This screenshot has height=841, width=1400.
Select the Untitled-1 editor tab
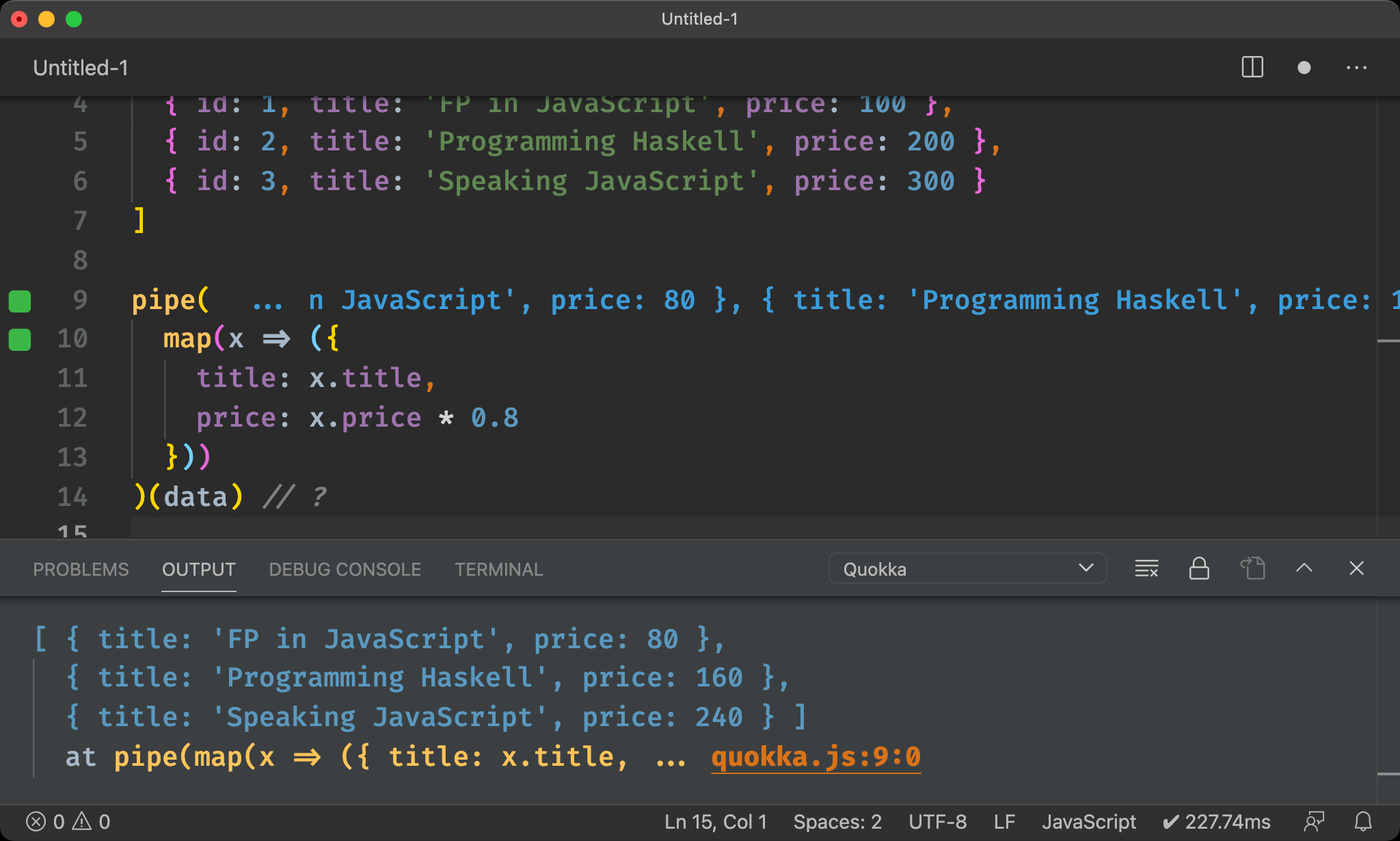[x=81, y=68]
